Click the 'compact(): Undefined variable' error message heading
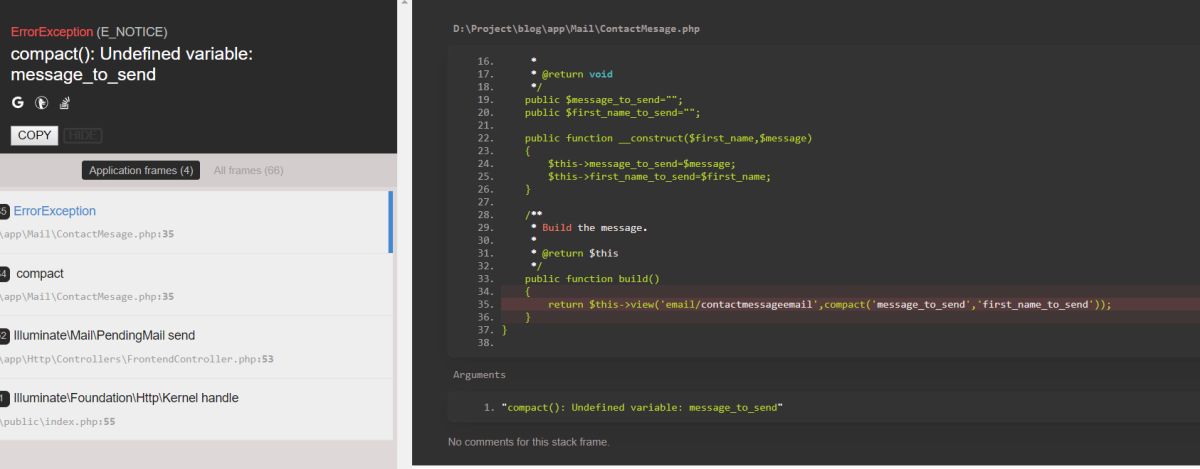Image resolution: width=1200 pixels, height=469 pixels. (x=130, y=64)
